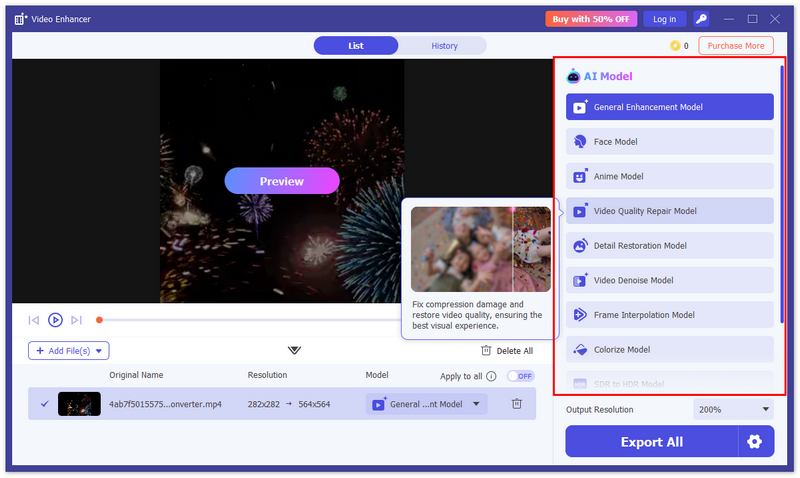This screenshot has height=478, width=800.
Task: Click the key register icon in title bar
Action: pyautogui.click(x=702, y=19)
